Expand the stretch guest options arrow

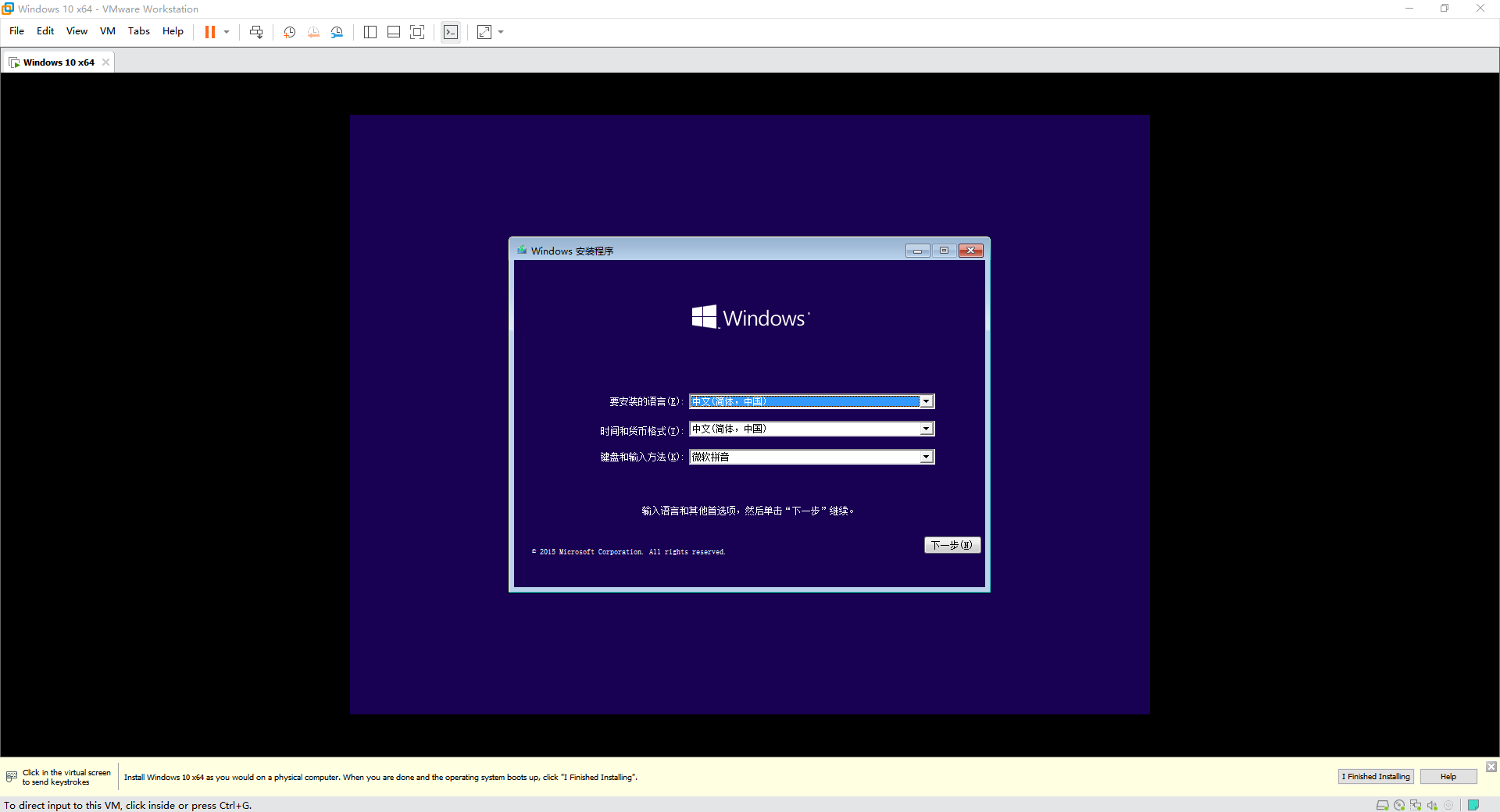point(501,32)
